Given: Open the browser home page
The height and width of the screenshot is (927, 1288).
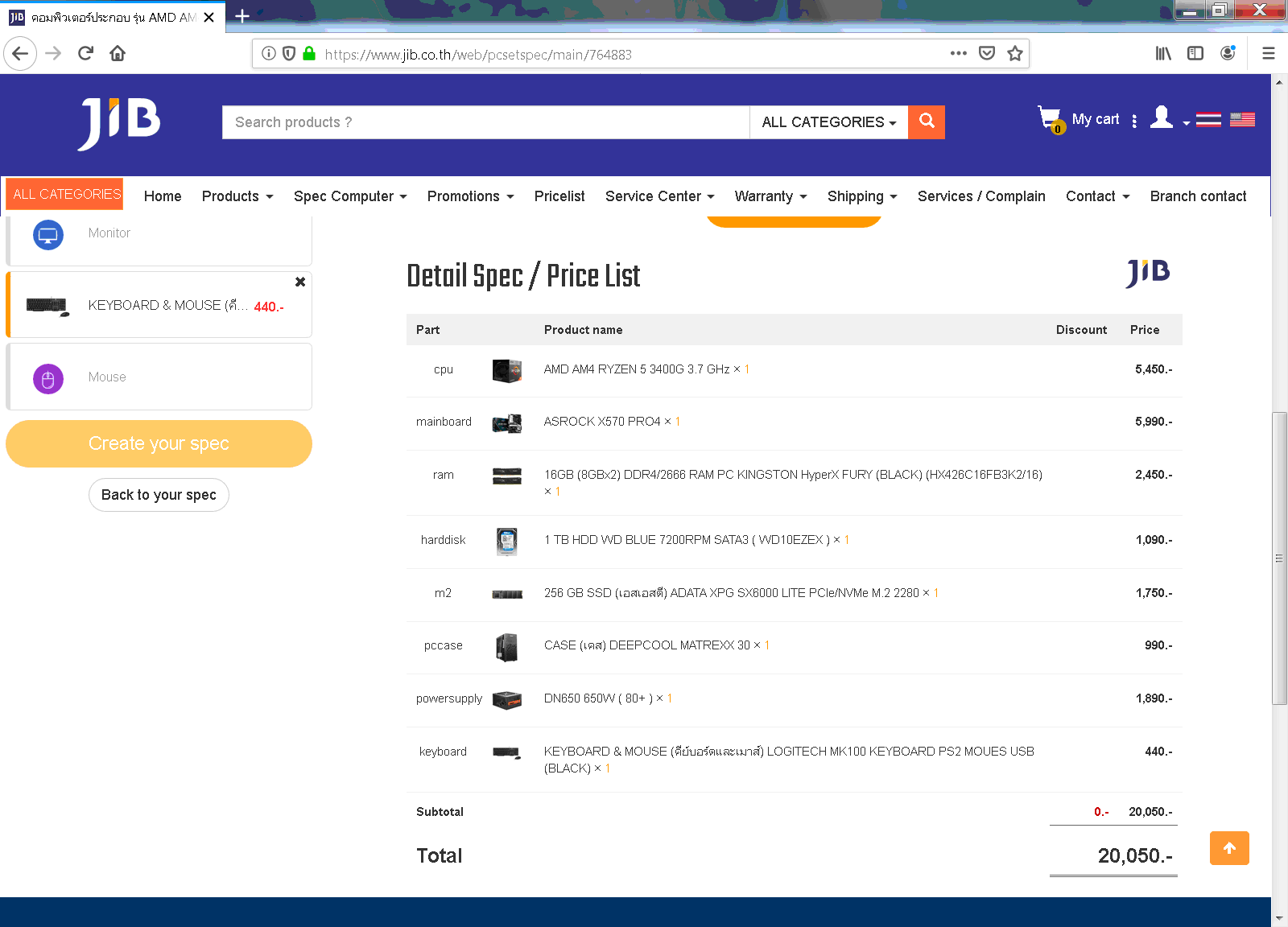Looking at the screenshot, I should pyautogui.click(x=118, y=54).
